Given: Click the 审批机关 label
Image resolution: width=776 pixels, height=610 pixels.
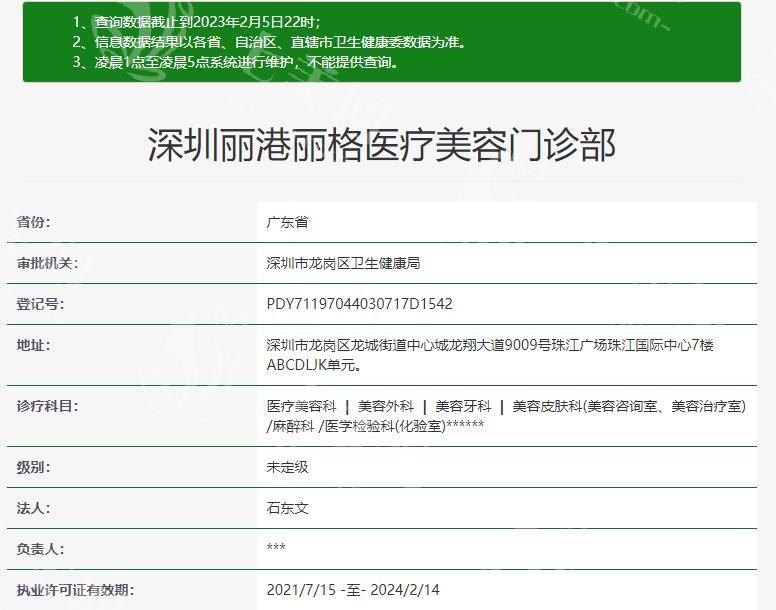Looking at the screenshot, I should 47,263.
